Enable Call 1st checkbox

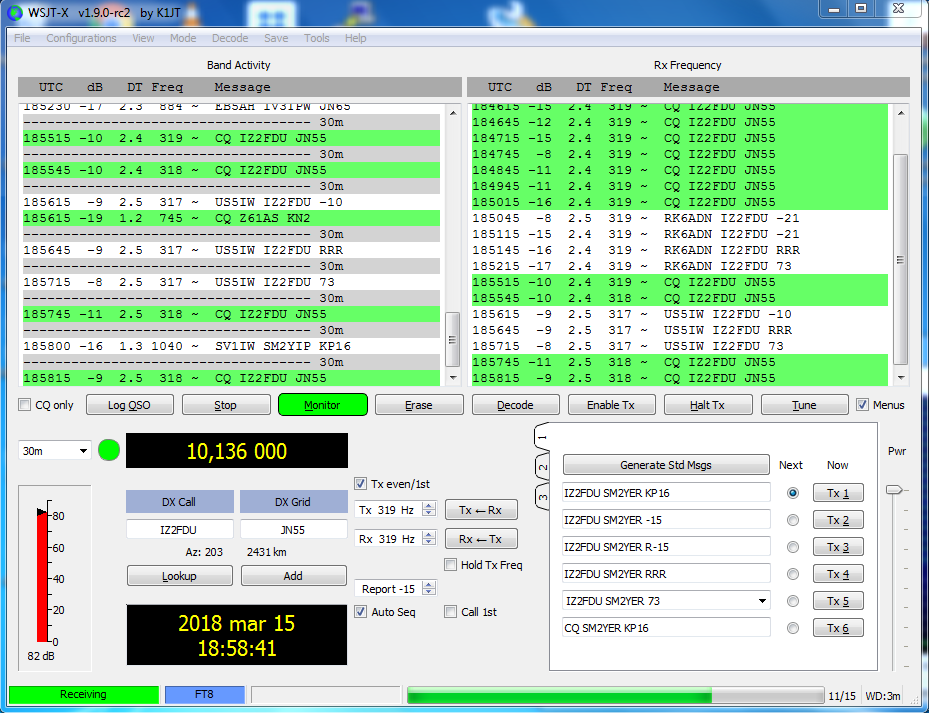(x=450, y=612)
